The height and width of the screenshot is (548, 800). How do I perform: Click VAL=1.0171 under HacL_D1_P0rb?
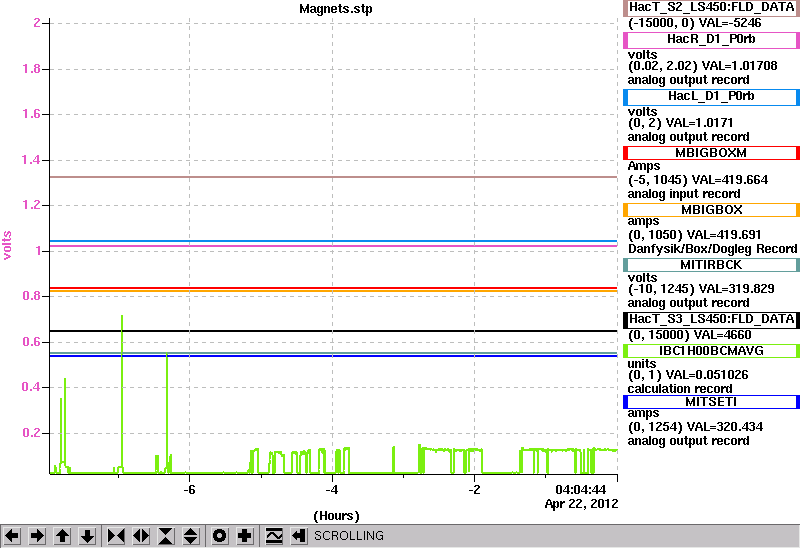click(699, 123)
